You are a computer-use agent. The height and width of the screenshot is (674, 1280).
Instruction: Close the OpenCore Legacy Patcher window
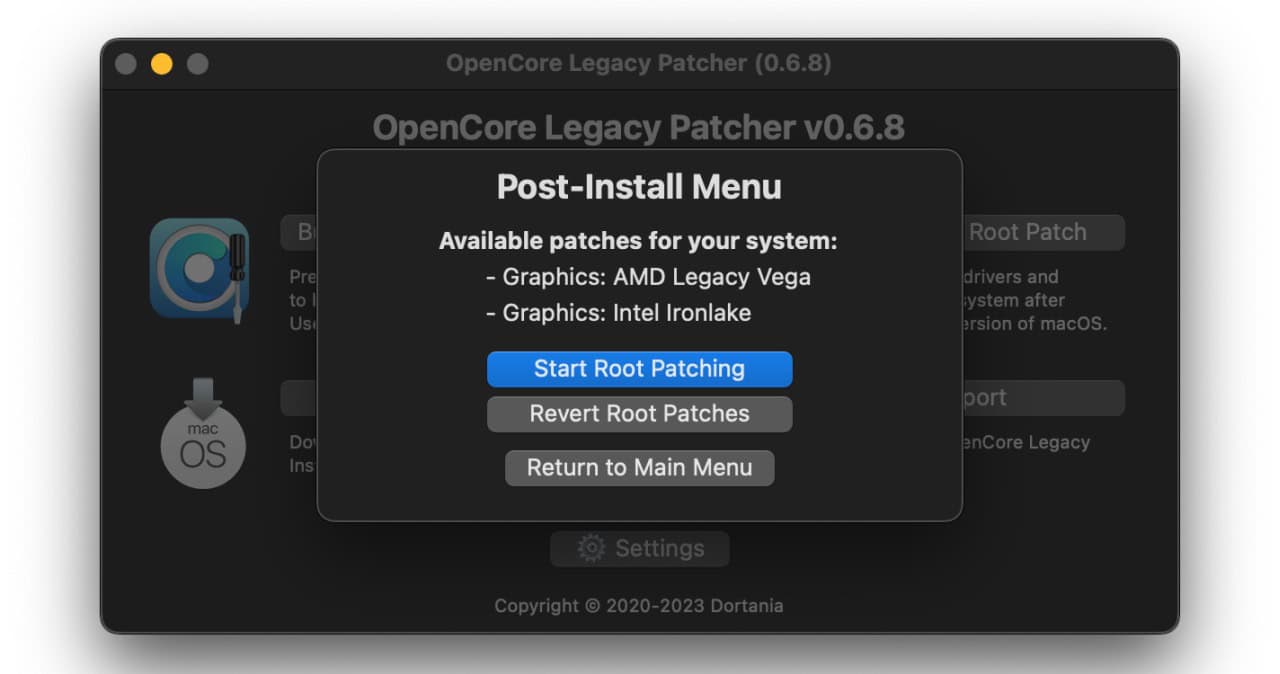125,64
